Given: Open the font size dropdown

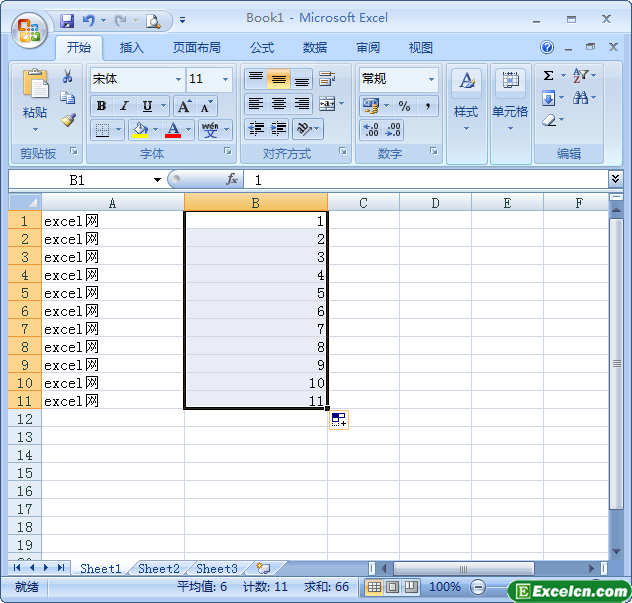Looking at the screenshot, I should coord(225,79).
